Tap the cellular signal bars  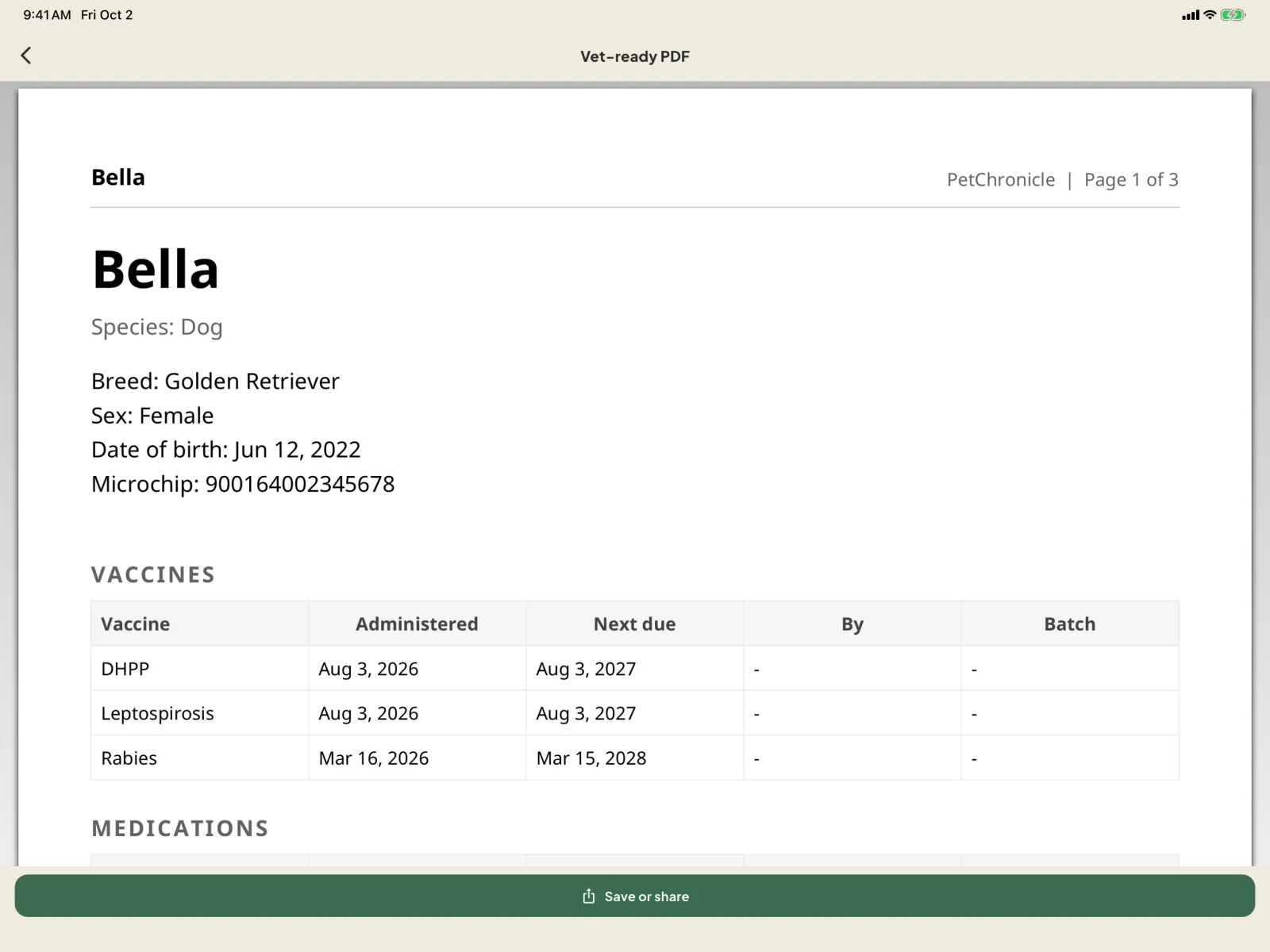coord(1190,15)
